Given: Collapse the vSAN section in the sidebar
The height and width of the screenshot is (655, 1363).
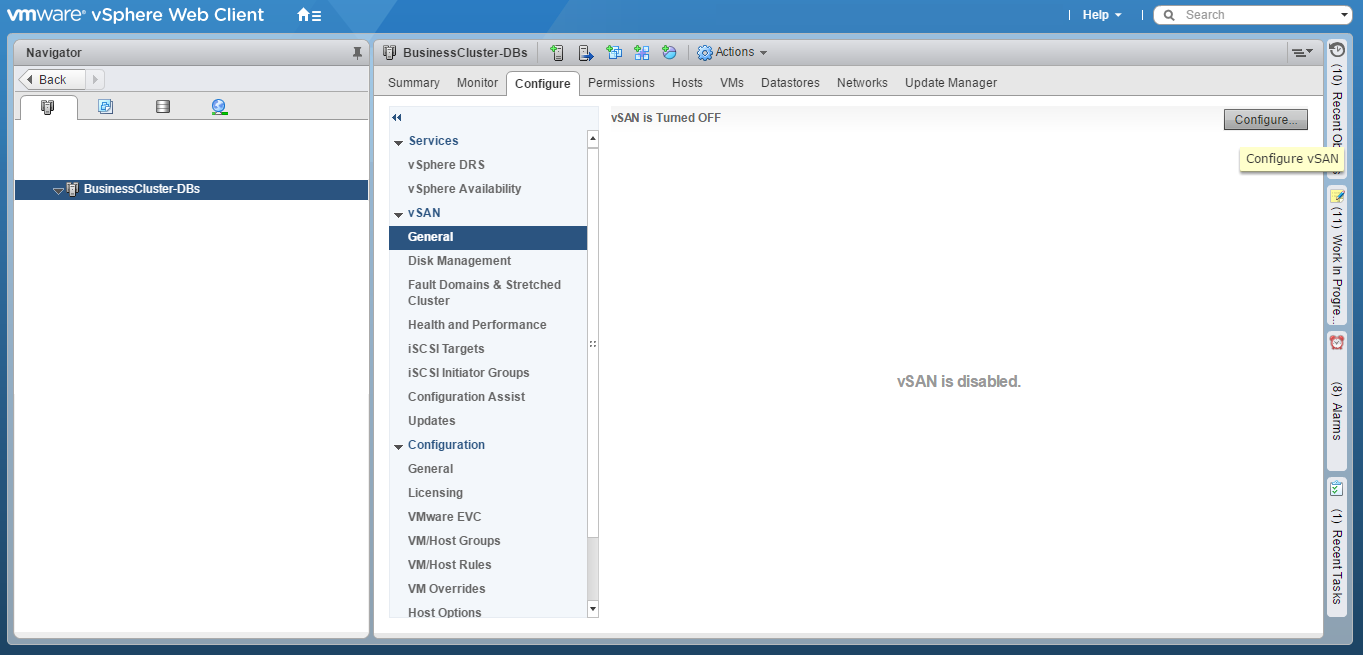Looking at the screenshot, I should tap(399, 214).
